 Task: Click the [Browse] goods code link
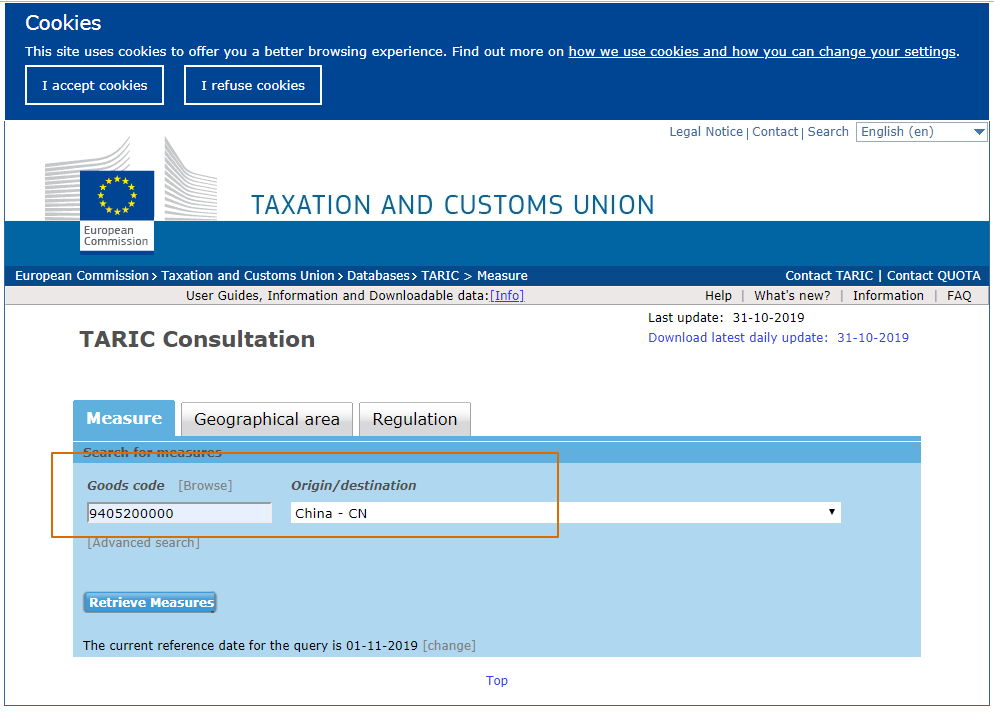[x=205, y=486]
